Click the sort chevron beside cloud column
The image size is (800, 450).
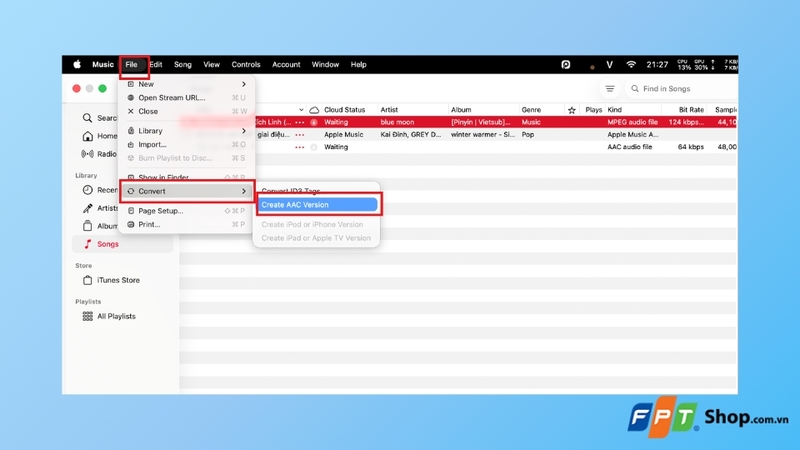click(x=301, y=110)
